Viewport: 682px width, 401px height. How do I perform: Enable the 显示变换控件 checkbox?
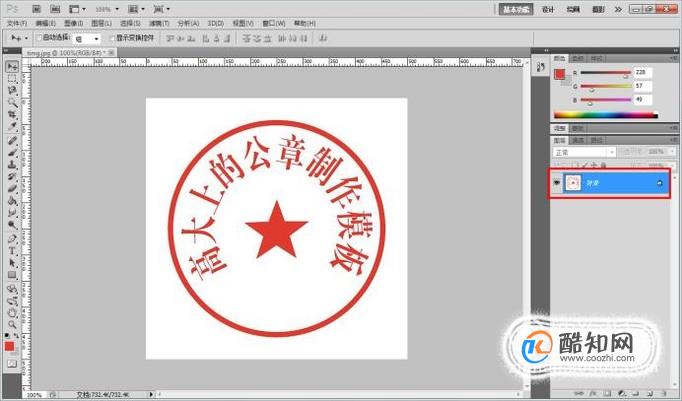pyautogui.click(x=112, y=38)
